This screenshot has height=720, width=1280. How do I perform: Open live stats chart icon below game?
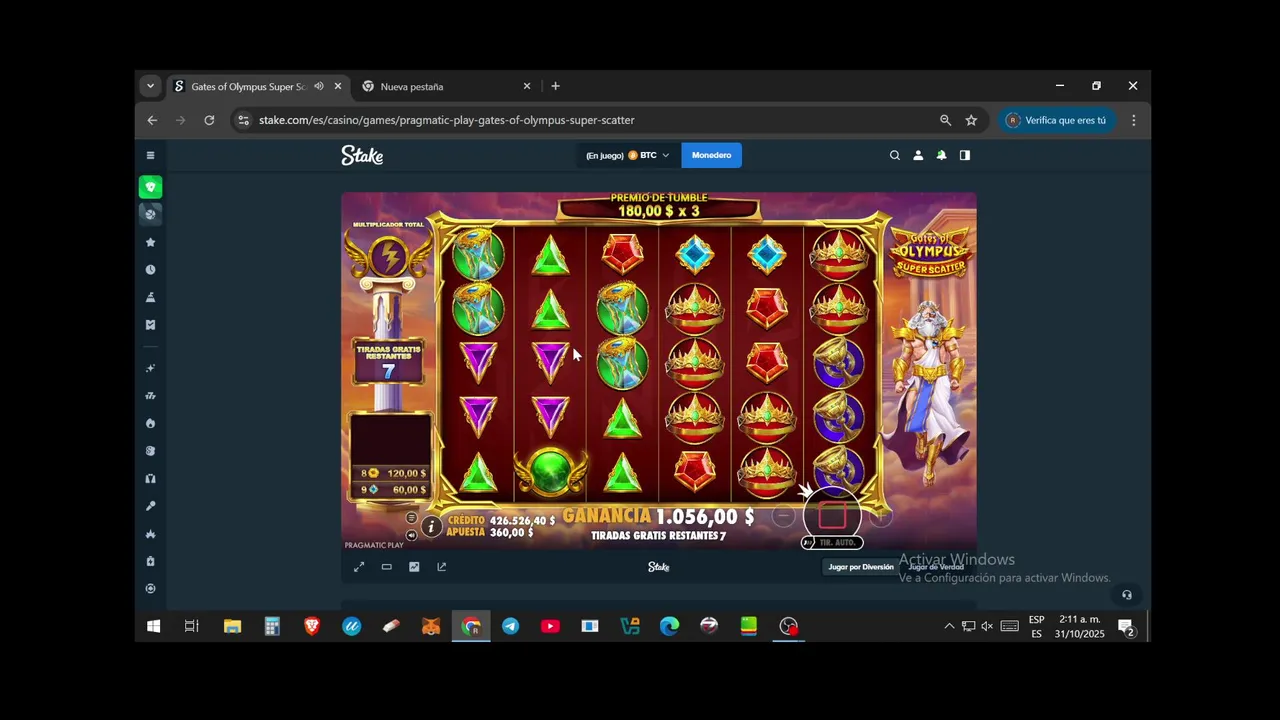point(414,567)
